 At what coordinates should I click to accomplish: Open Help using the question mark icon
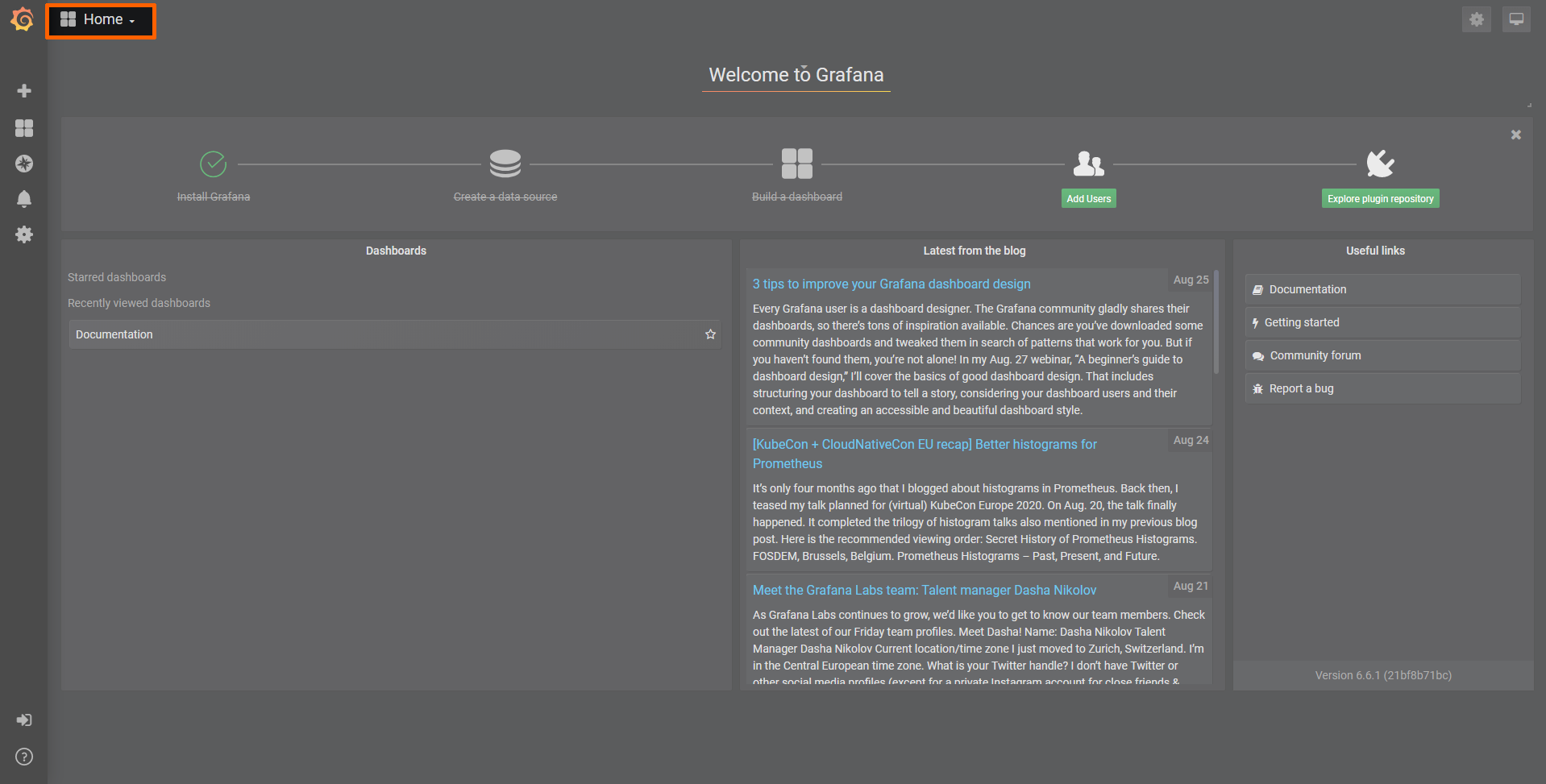(23, 757)
